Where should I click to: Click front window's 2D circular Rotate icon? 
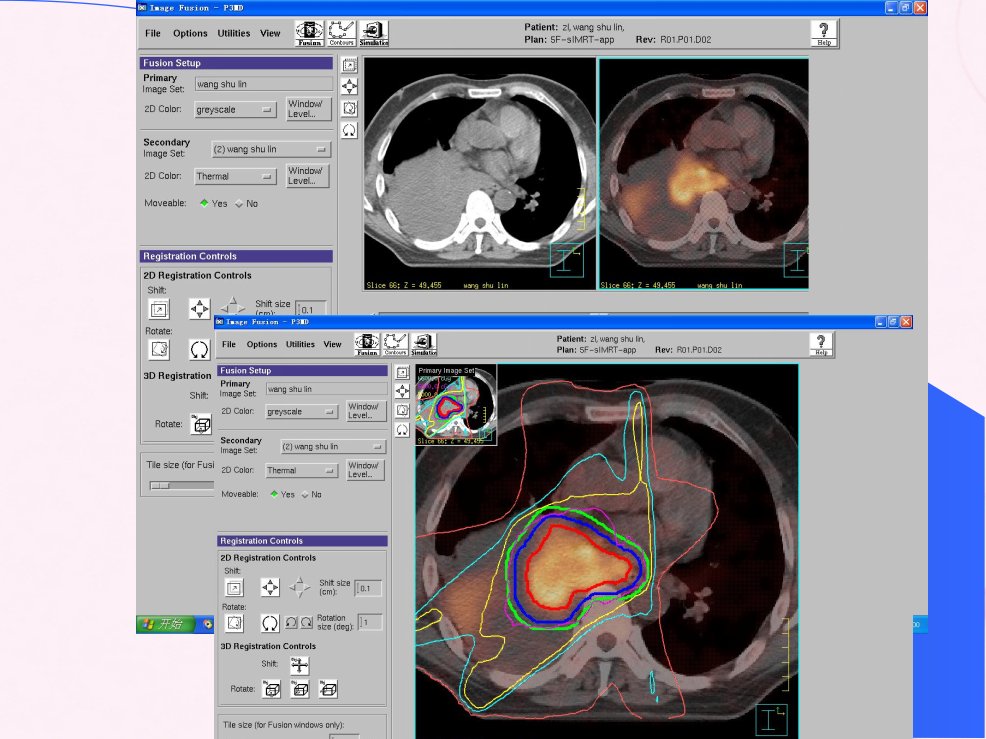pos(270,623)
